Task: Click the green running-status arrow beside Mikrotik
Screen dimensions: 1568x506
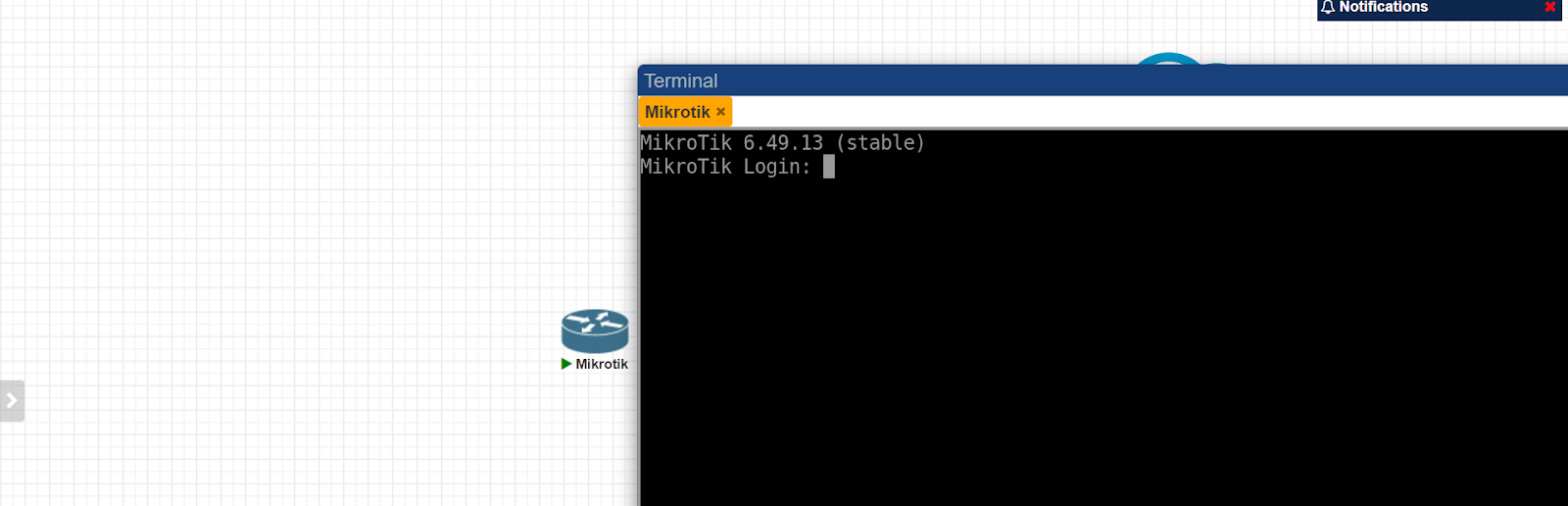Action: [x=566, y=364]
